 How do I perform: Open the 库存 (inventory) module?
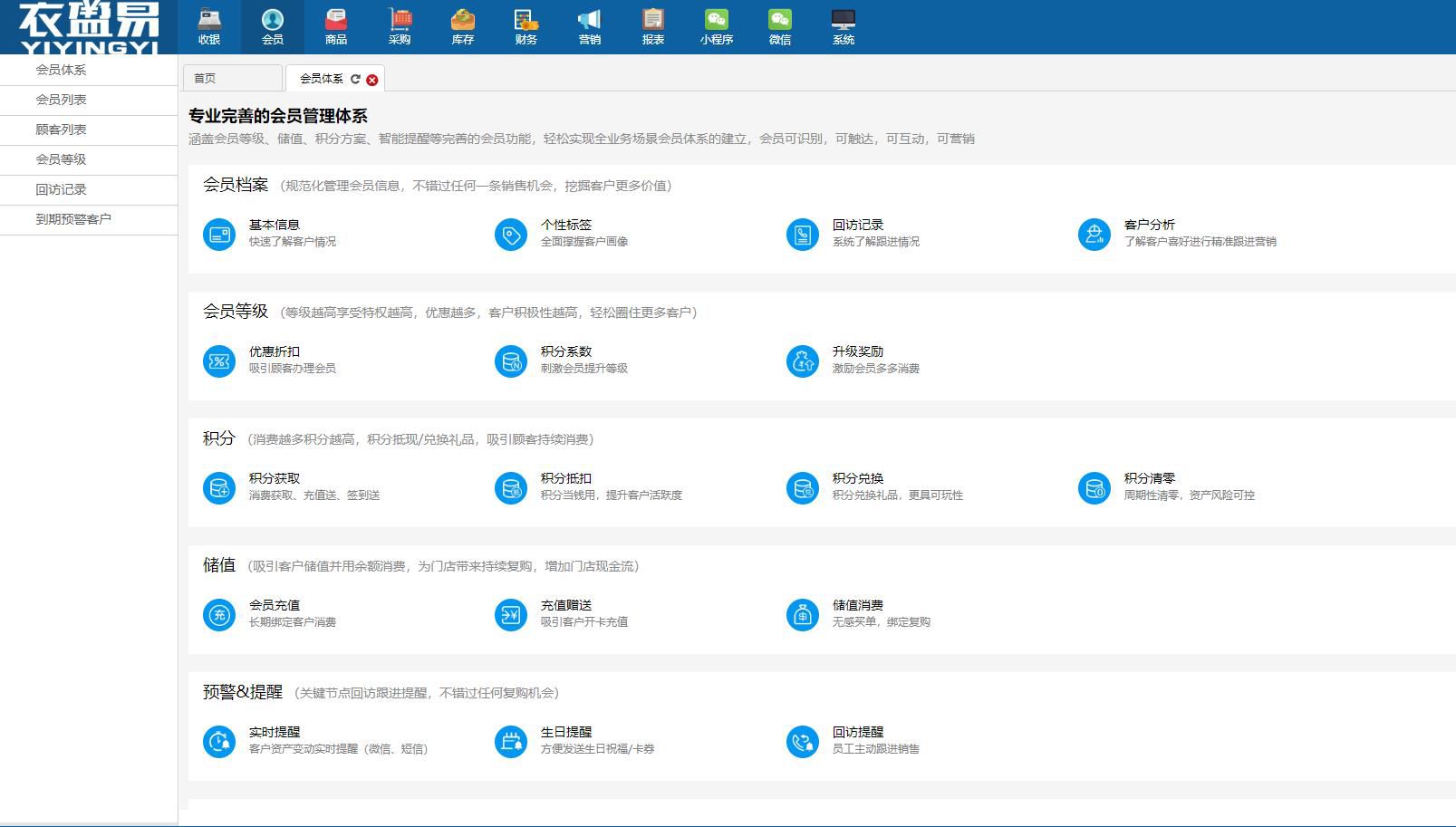(463, 24)
